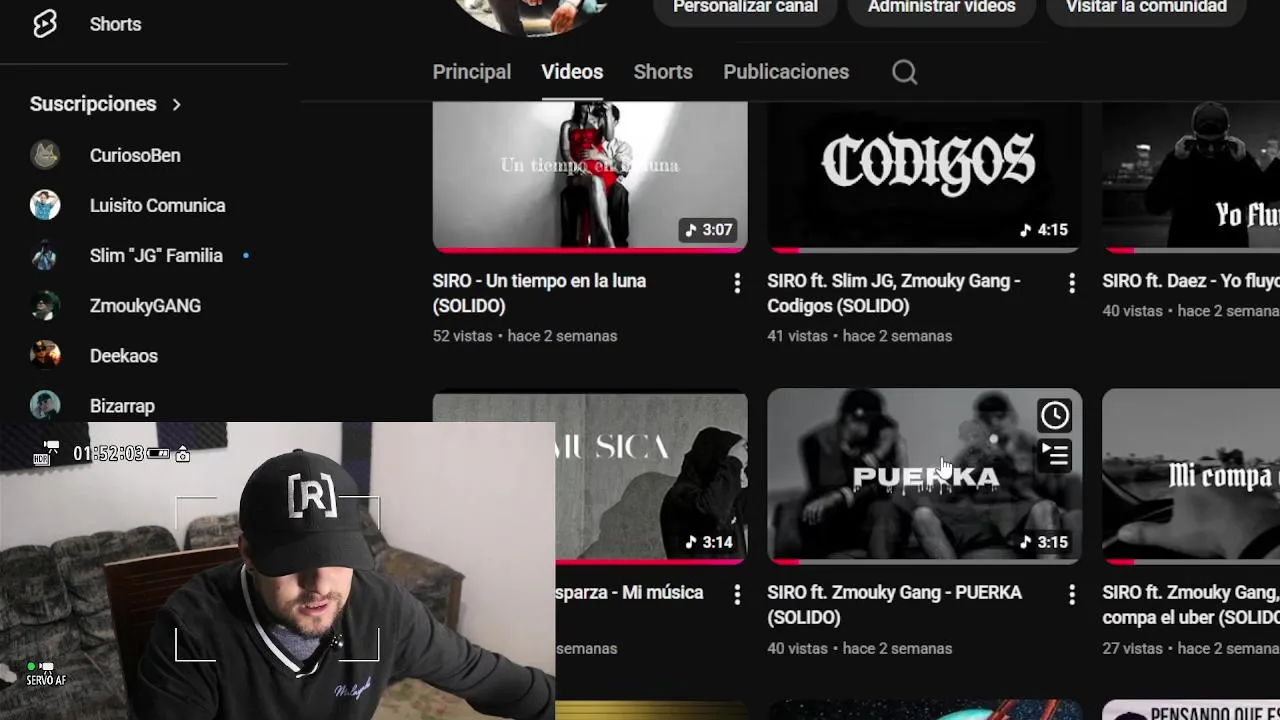1280x720 pixels.
Task: Select the Videos tab
Action: 572,72
